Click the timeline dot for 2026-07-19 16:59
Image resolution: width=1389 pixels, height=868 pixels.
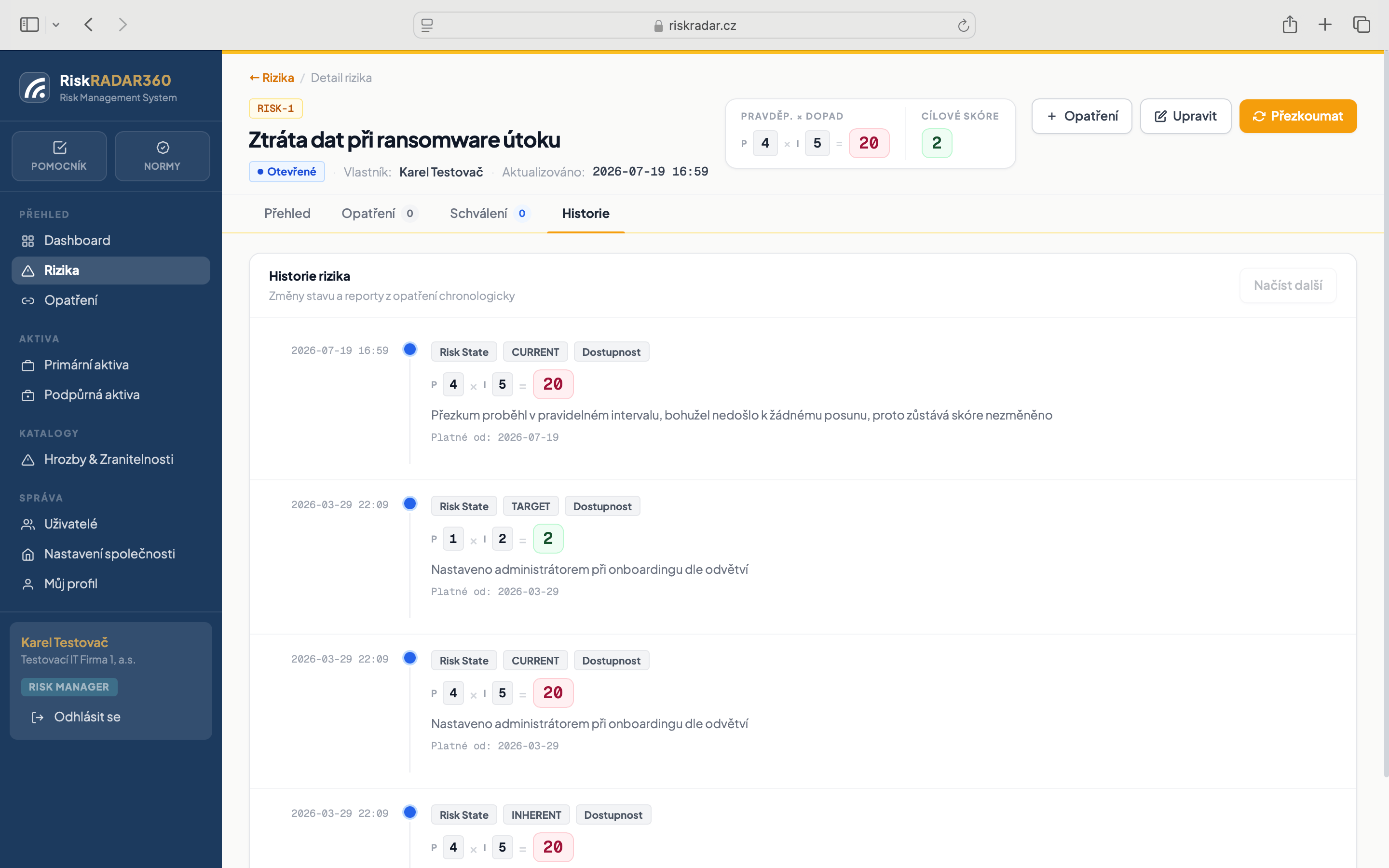click(410, 349)
